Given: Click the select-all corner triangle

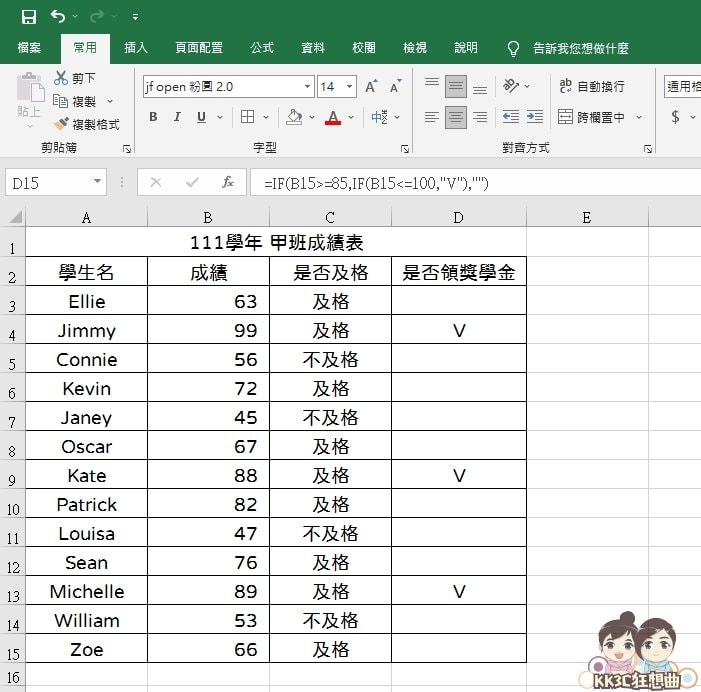Looking at the screenshot, I should [15, 217].
